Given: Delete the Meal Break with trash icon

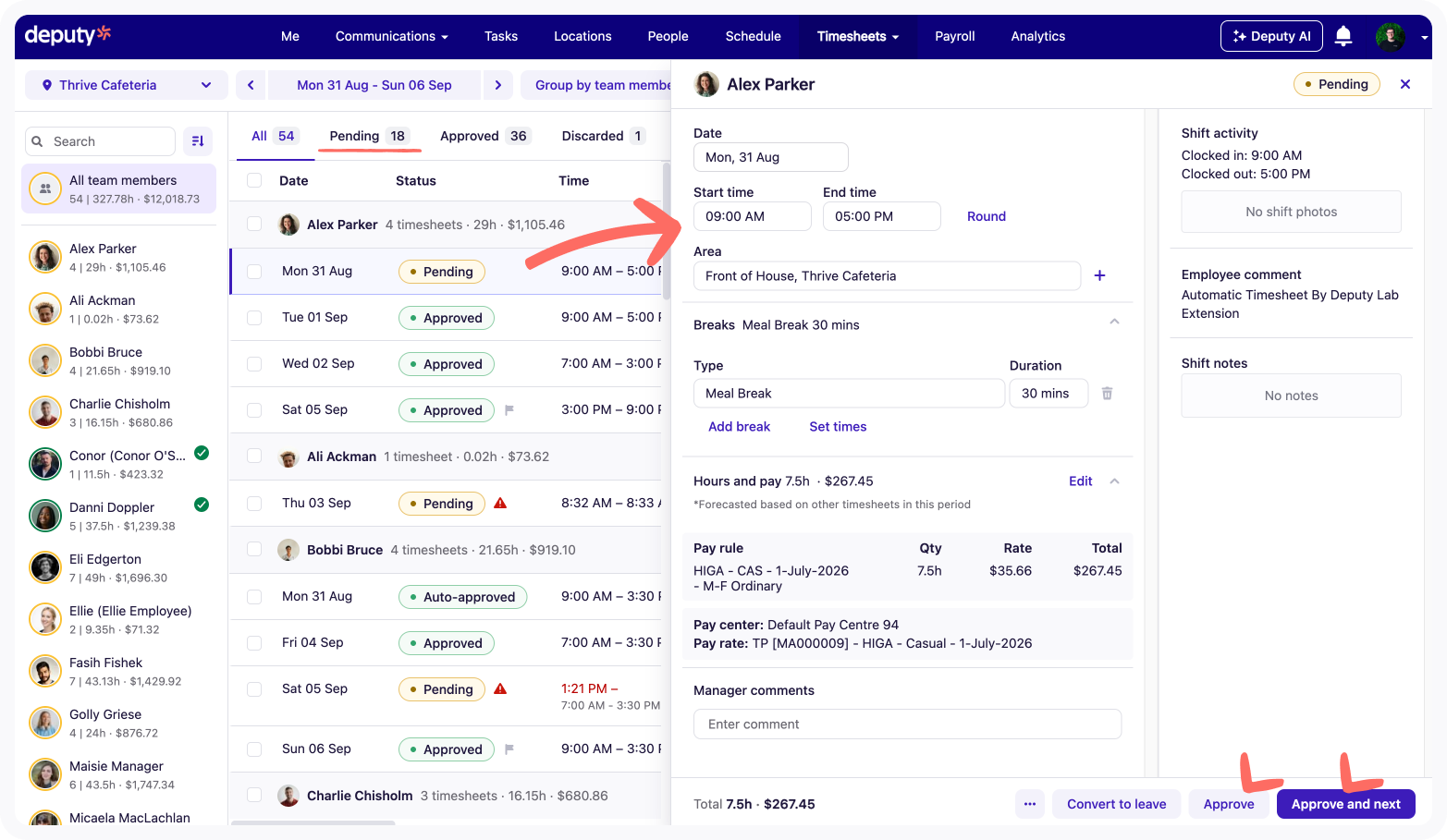Looking at the screenshot, I should click(x=1107, y=393).
